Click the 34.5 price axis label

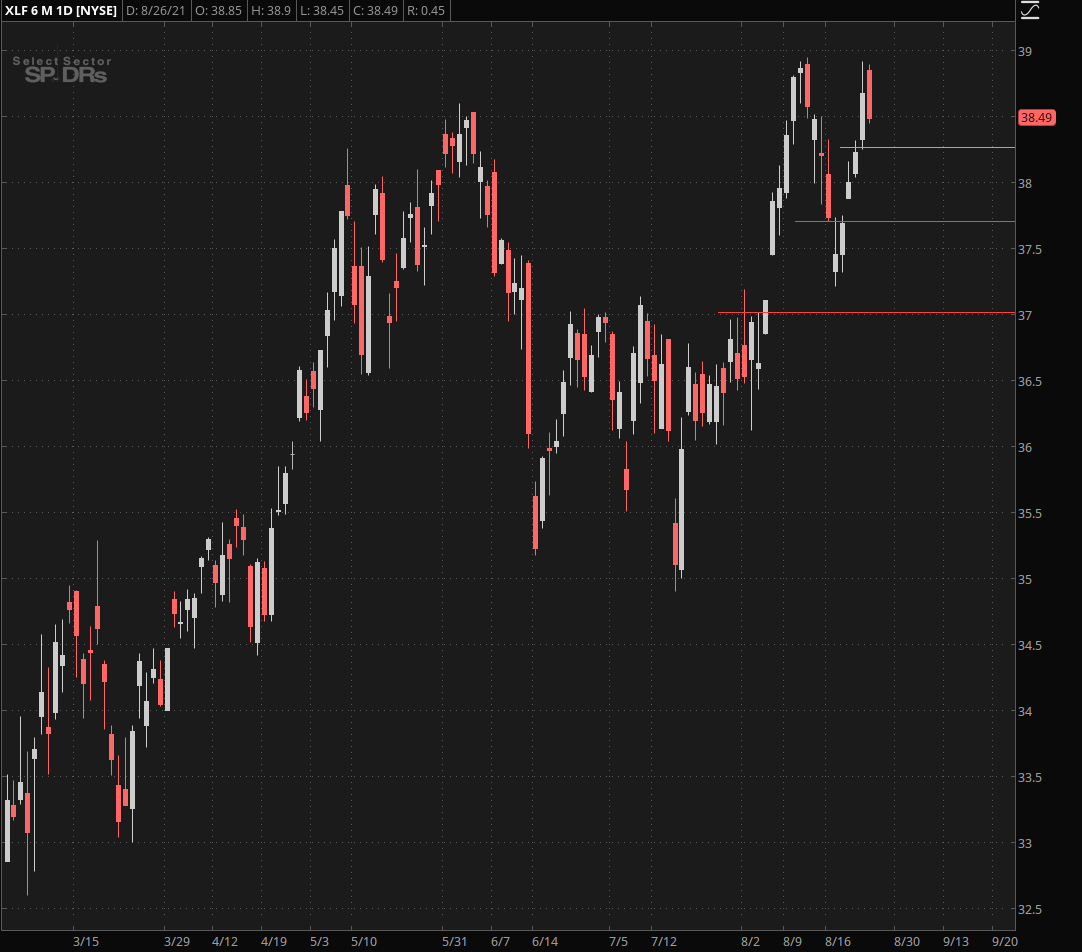click(1030, 646)
